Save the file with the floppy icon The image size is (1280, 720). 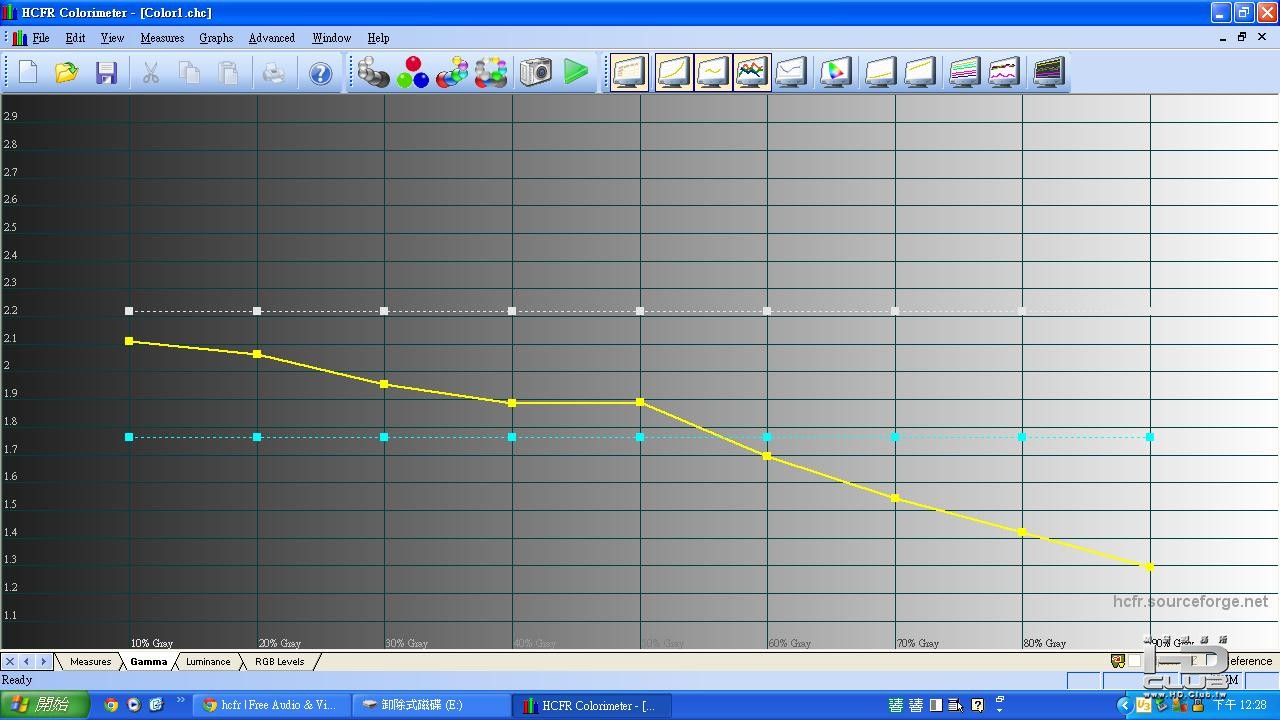[x=106, y=72]
